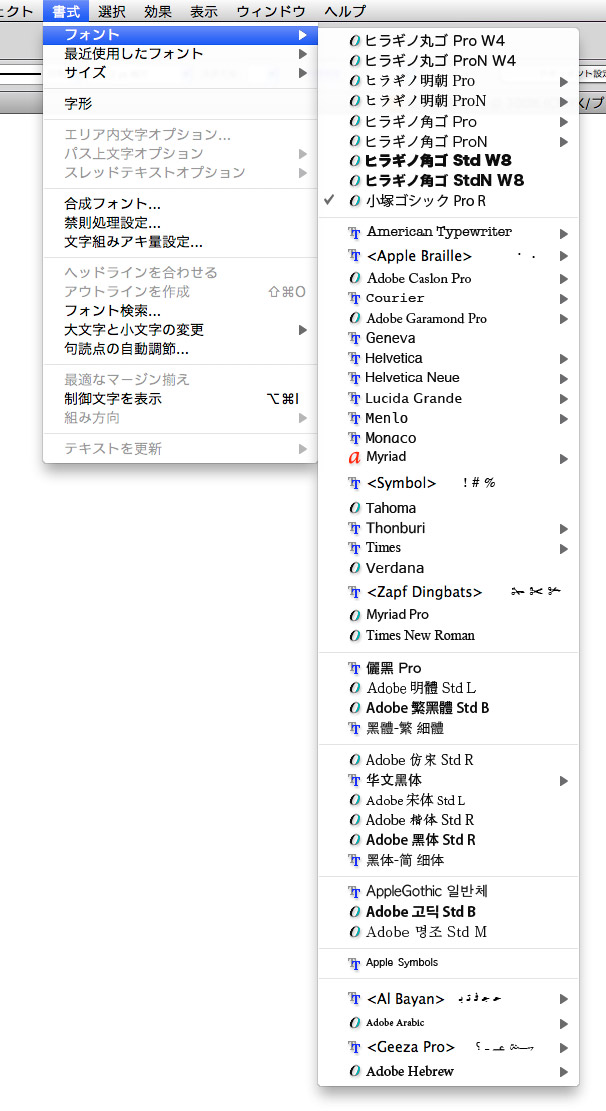This screenshot has width=606, height=1111.
Task: Choose フォント検索... menu item
Action: point(180,310)
